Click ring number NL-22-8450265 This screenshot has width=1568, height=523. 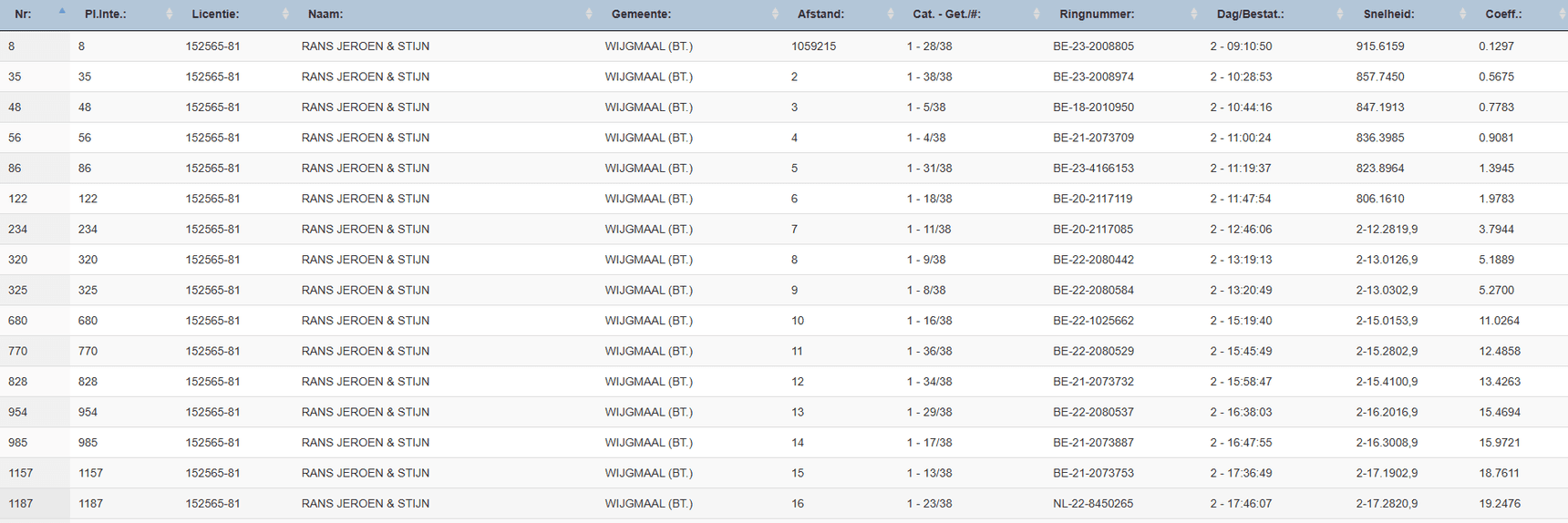click(x=1093, y=504)
